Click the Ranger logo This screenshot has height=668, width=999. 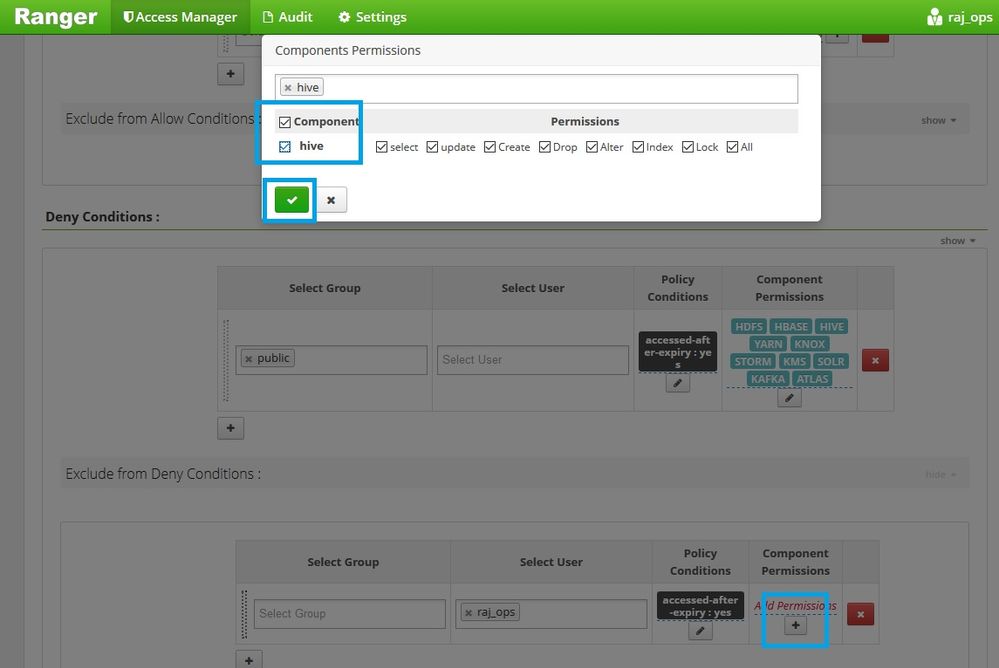pyautogui.click(x=55, y=17)
